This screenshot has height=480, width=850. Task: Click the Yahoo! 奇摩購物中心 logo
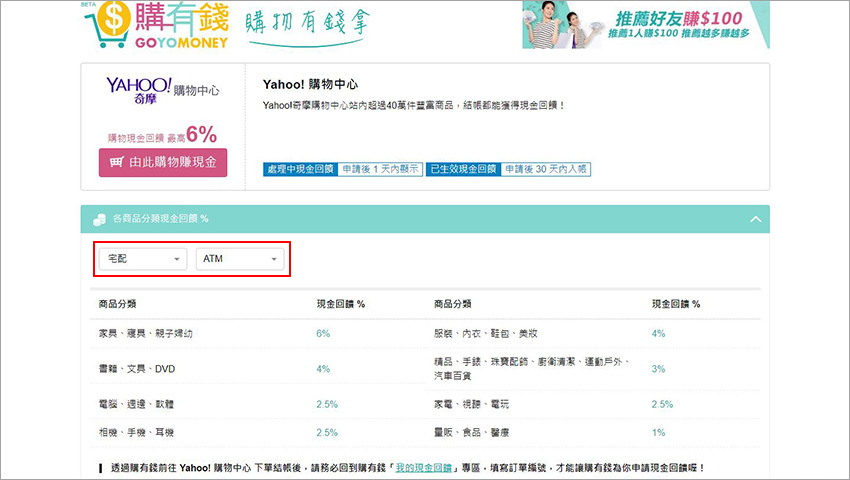coord(163,90)
